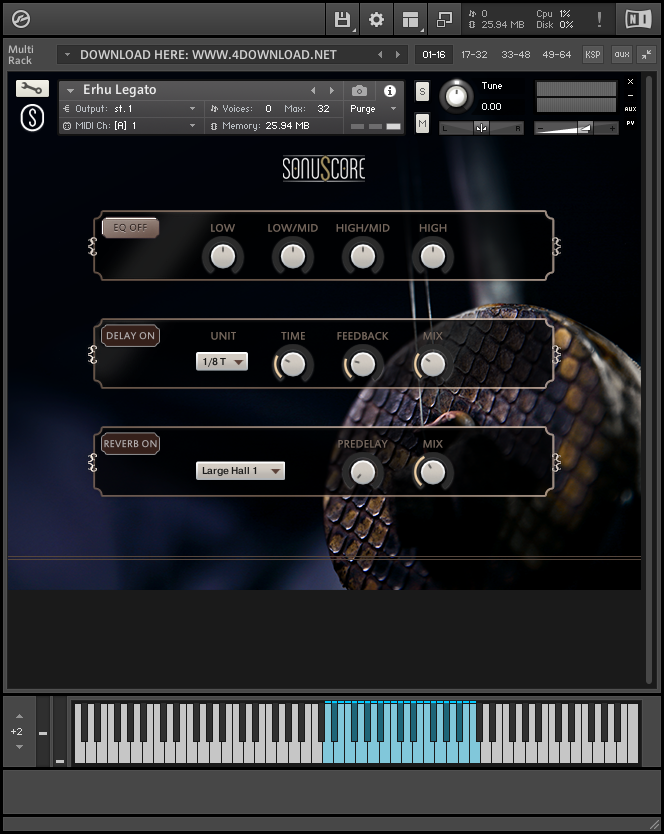This screenshot has width=664, height=834.
Task: Open options via the gear icon
Action: pos(376,20)
